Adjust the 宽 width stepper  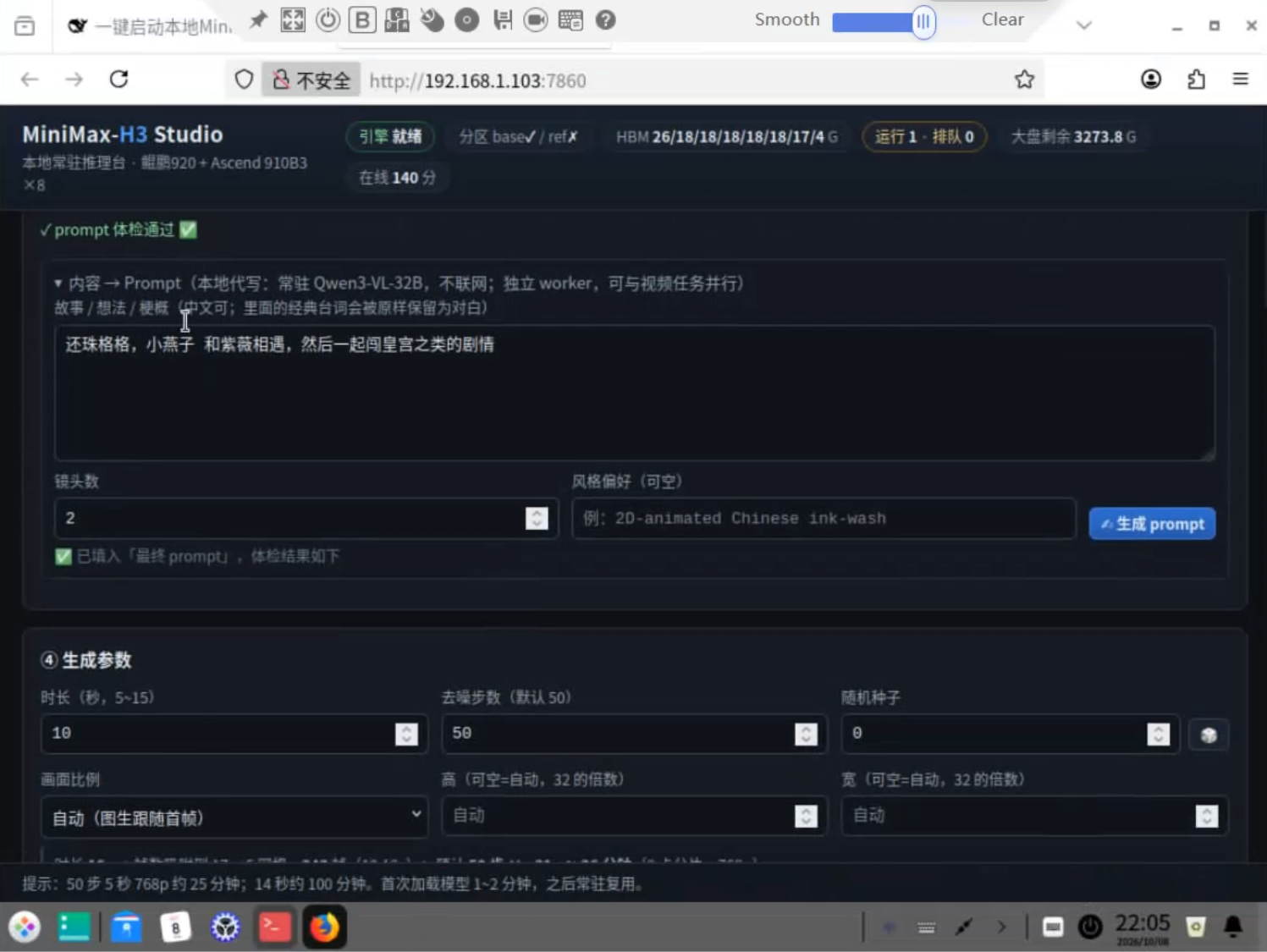pyautogui.click(x=1207, y=816)
